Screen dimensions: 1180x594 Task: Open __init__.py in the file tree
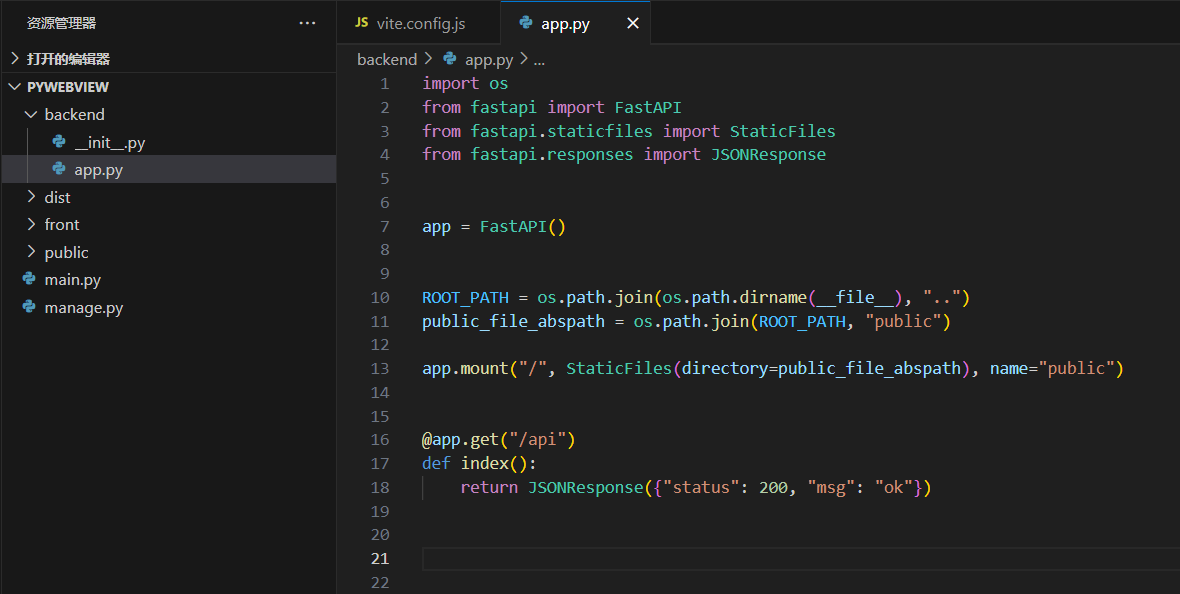click(x=109, y=142)
